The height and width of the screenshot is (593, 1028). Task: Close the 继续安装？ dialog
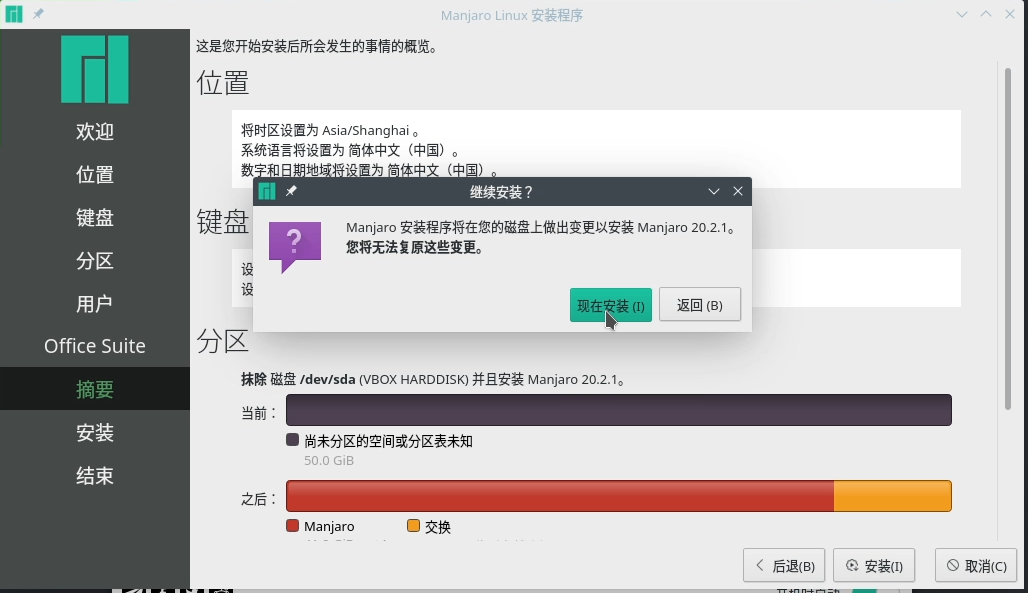(738, 191)
